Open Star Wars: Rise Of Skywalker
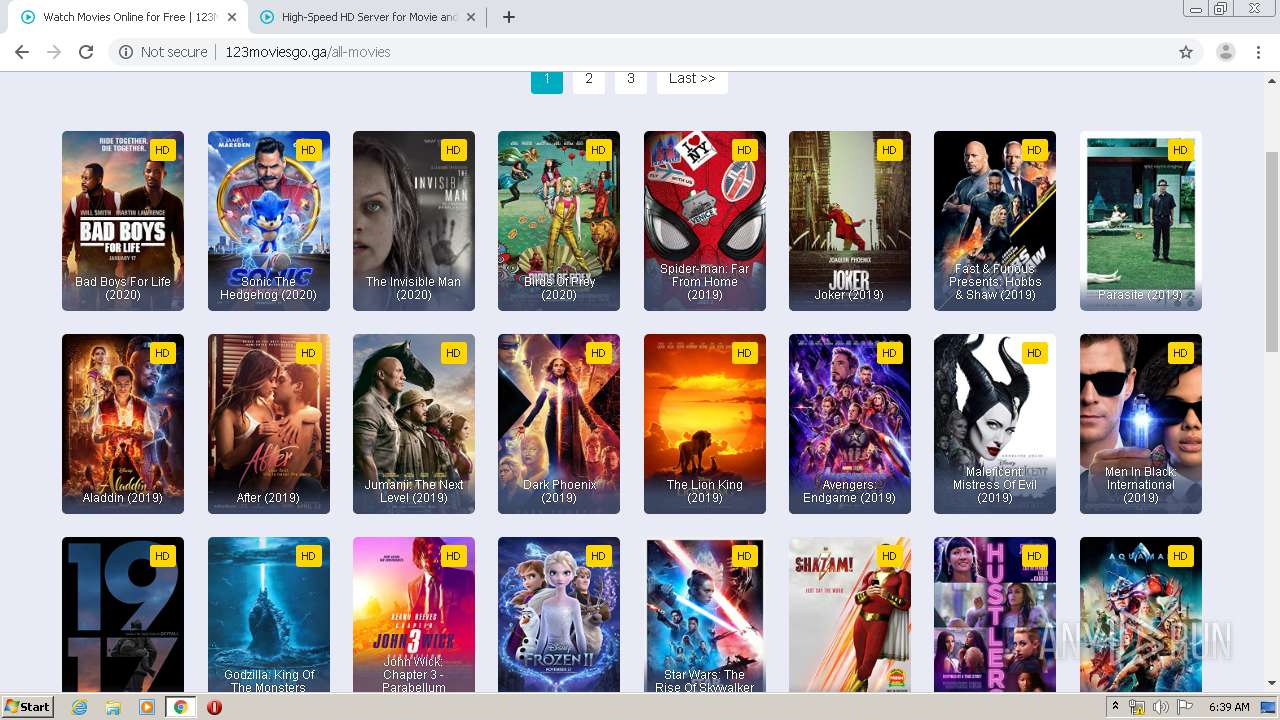1280x720 pixels. click(705, 615)
